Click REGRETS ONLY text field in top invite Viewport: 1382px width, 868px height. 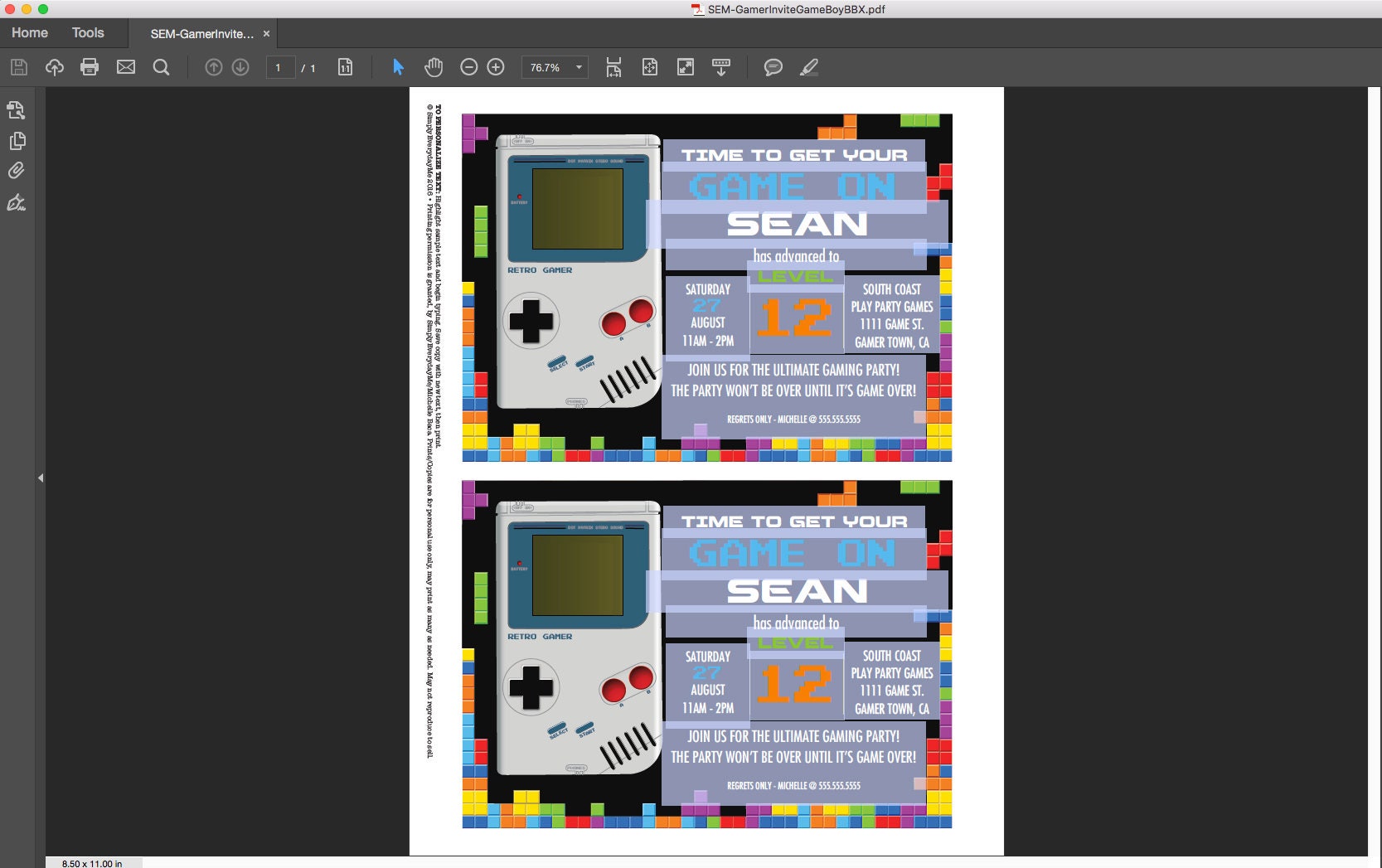[793, 419]
